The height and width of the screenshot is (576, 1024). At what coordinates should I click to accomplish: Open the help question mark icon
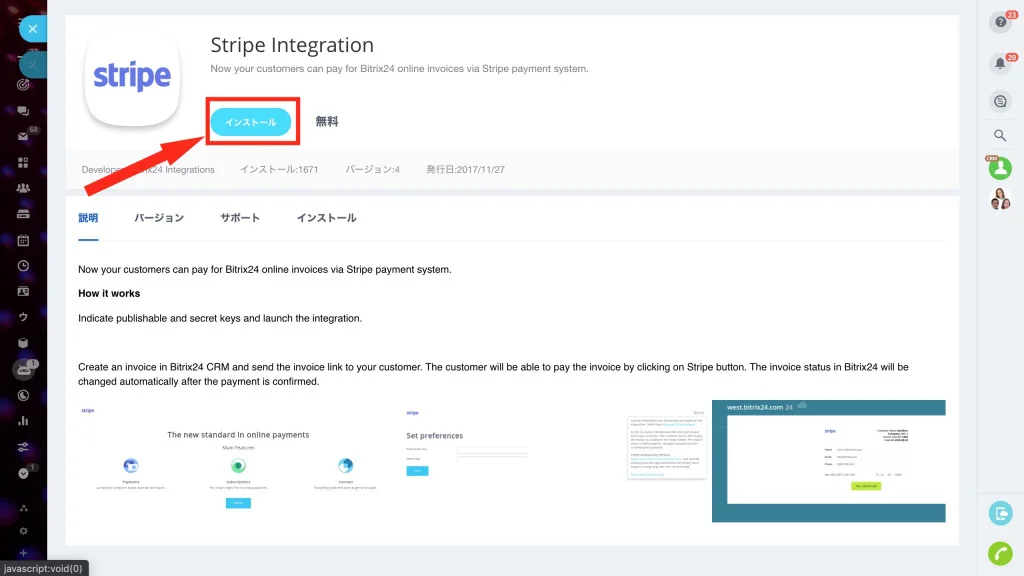[999, 24]
